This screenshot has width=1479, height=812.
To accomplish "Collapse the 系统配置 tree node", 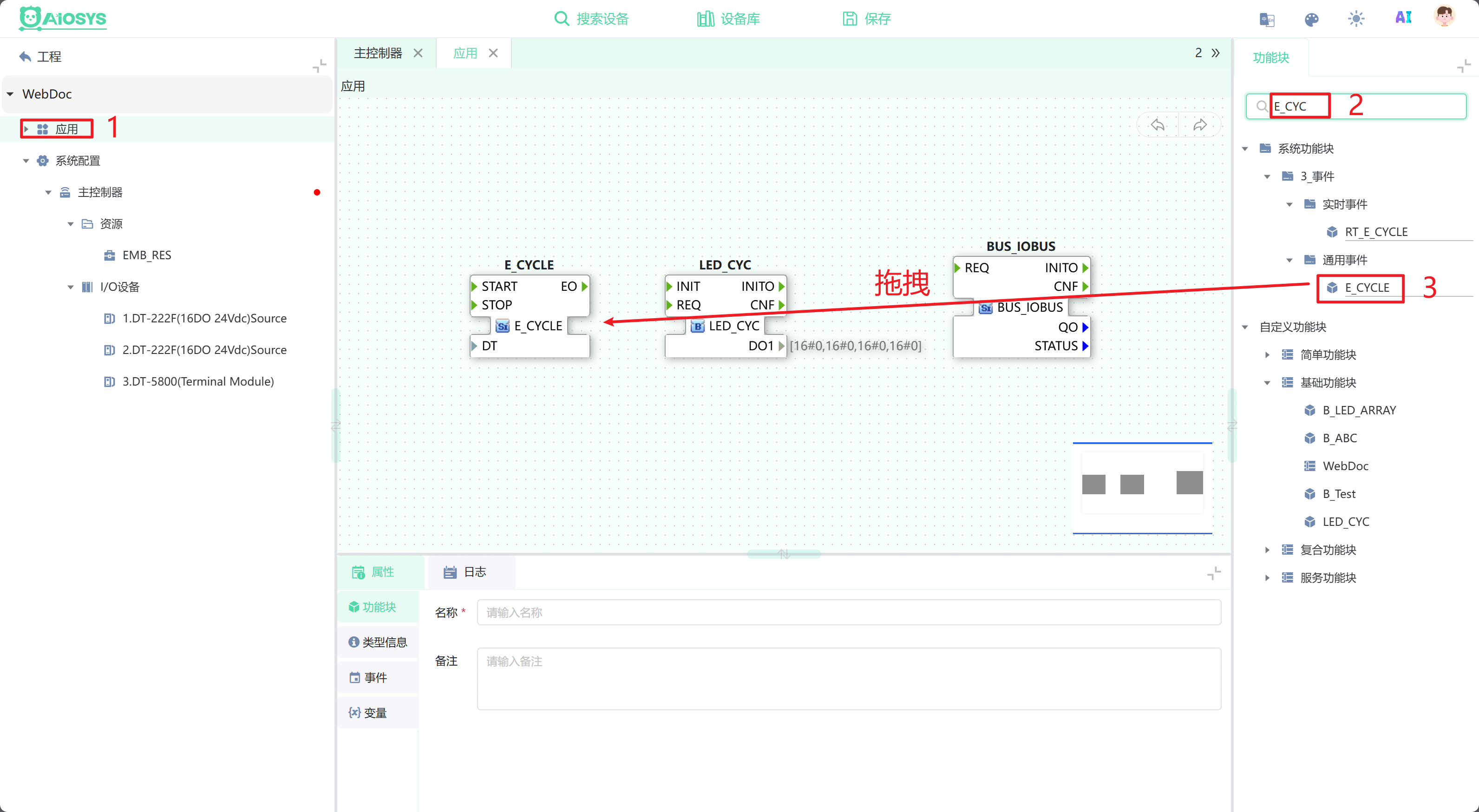I will click(26, 161).
